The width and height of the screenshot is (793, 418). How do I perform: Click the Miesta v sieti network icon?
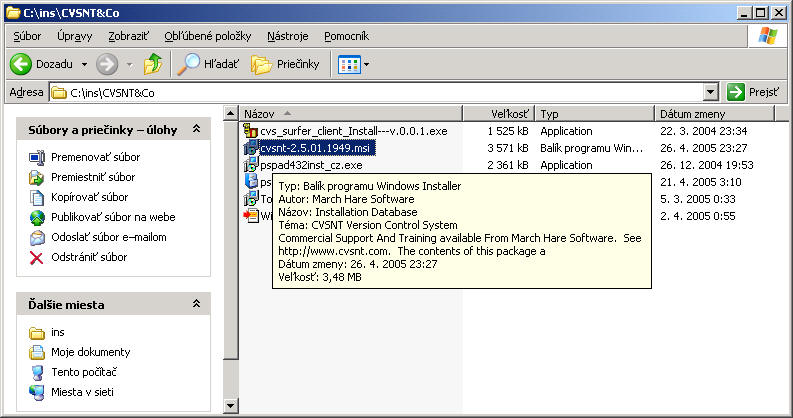(37, 393)
